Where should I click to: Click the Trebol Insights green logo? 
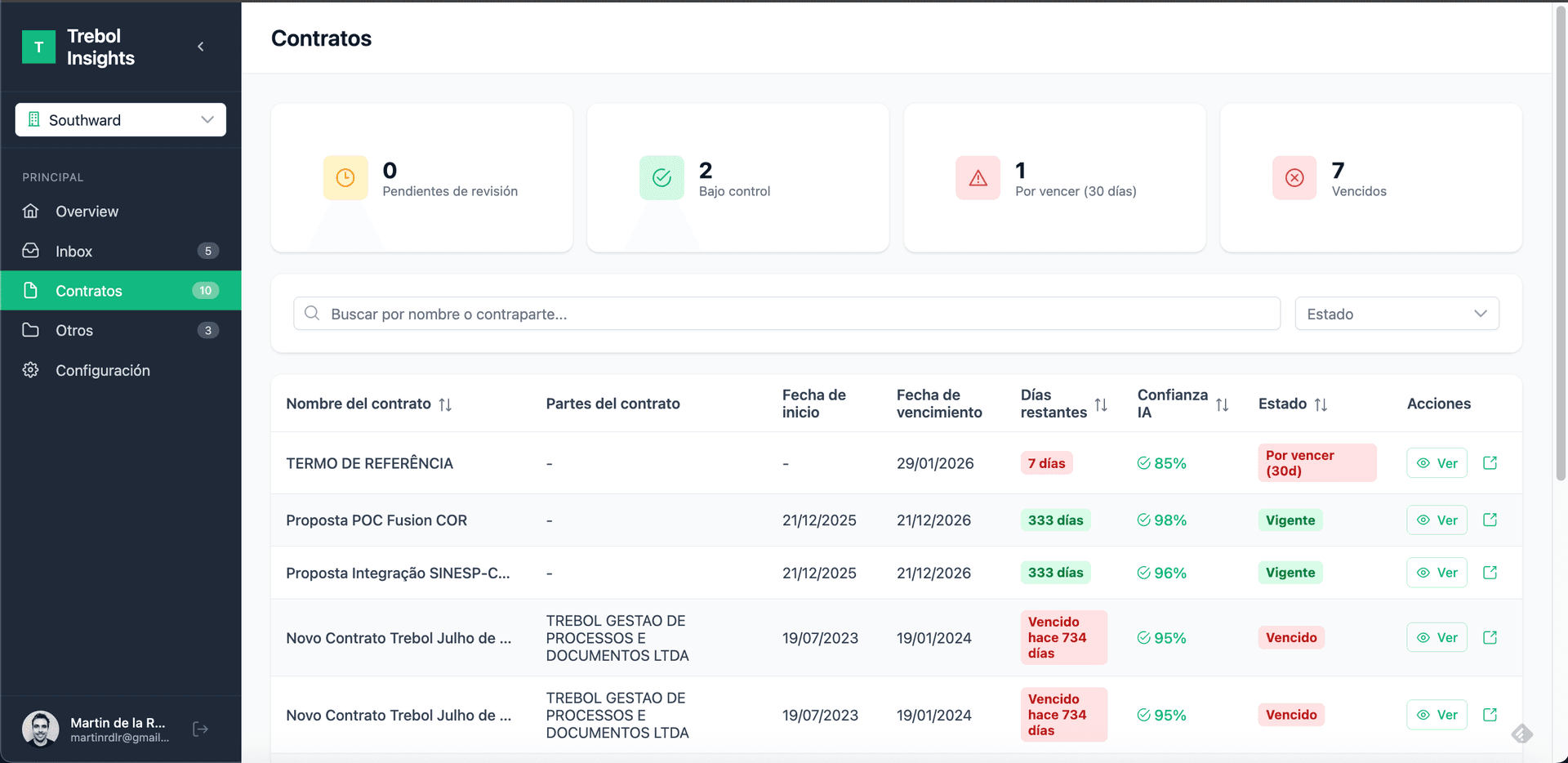(38, 47)
